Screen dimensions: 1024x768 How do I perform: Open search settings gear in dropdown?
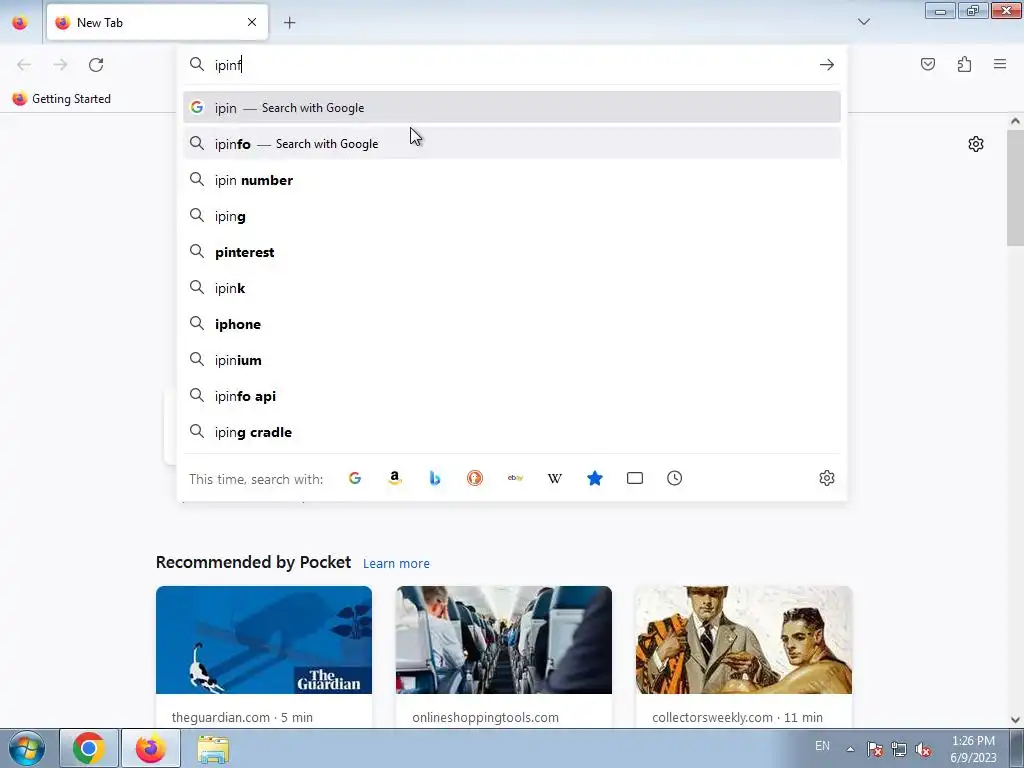(827, 478)
